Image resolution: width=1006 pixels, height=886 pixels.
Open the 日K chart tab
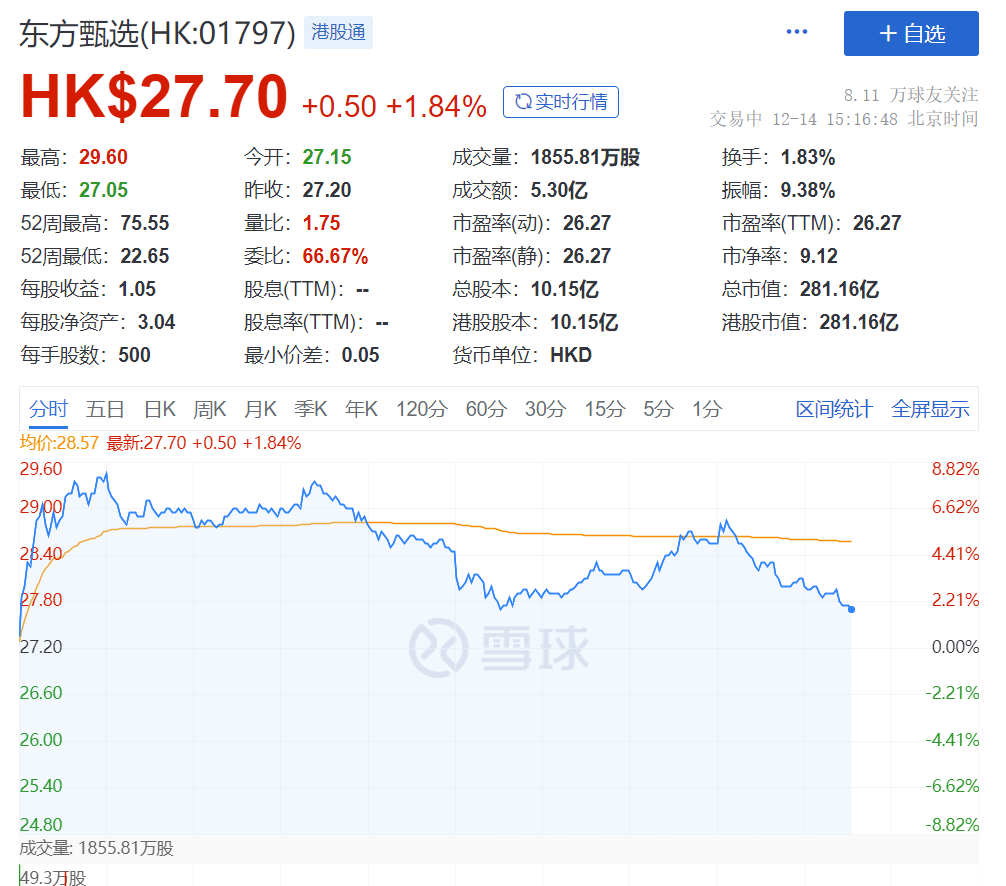pyautogui.click(x=160, y=409)
